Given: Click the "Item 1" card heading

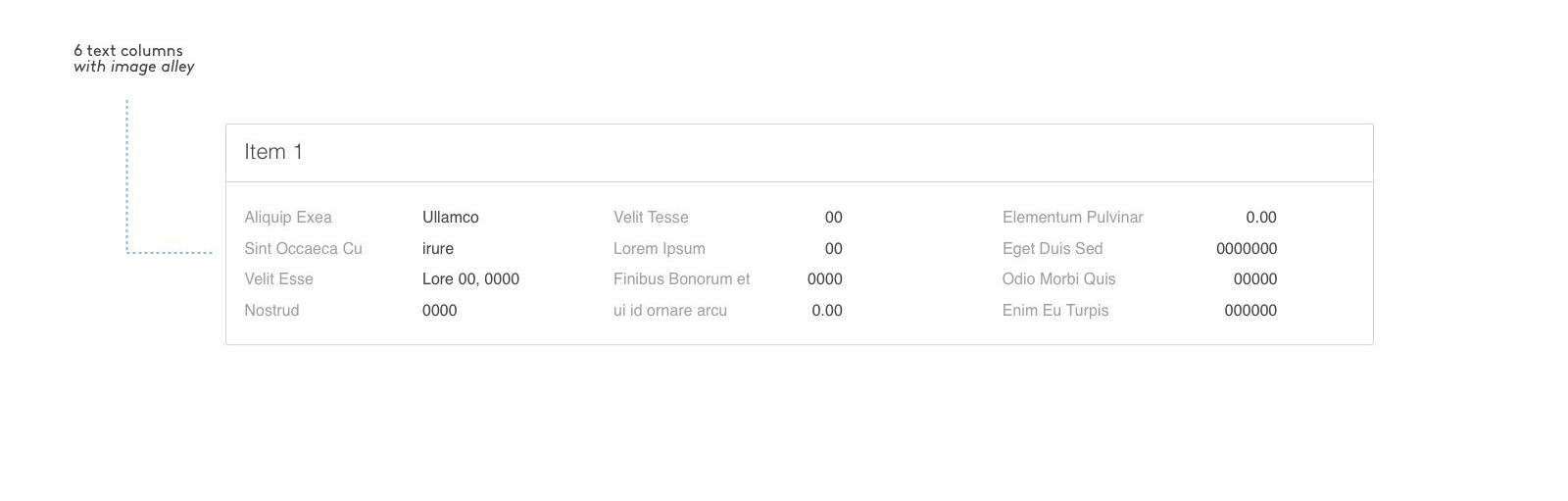Looking at the screenshot, I should pyautogui.click(x=273, y=152).
